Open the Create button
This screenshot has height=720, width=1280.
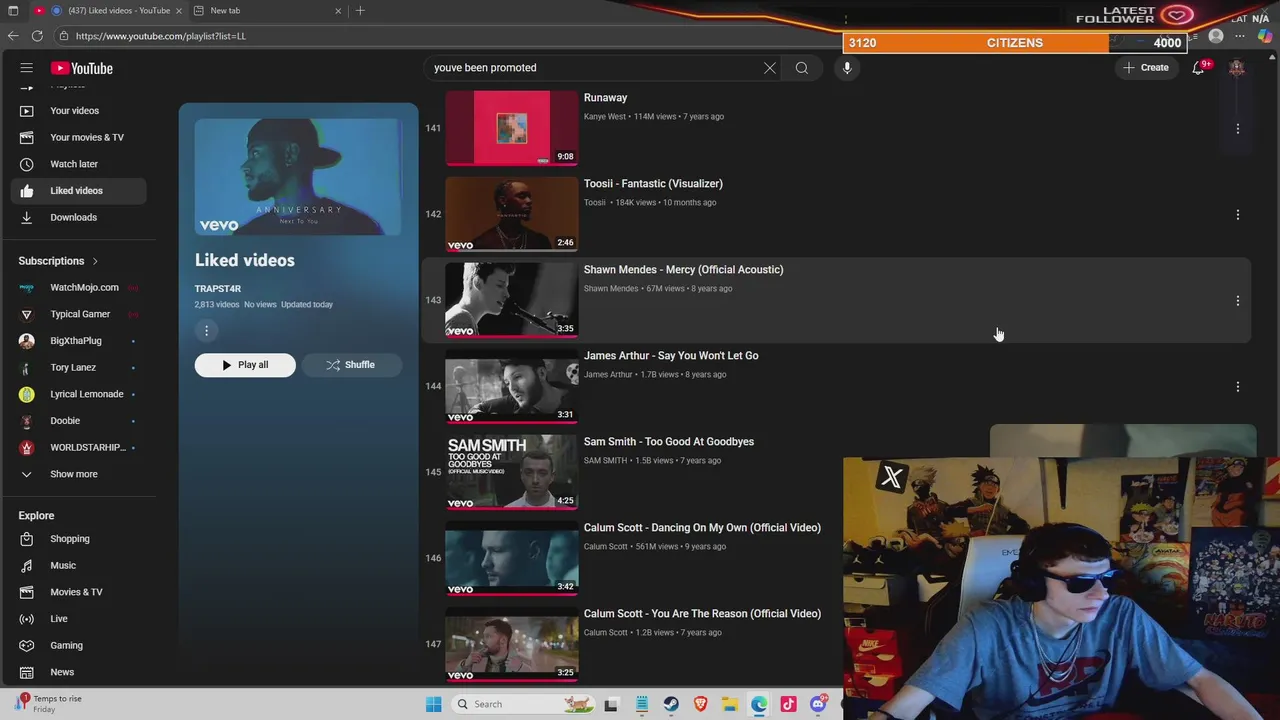click(1146, 68)
